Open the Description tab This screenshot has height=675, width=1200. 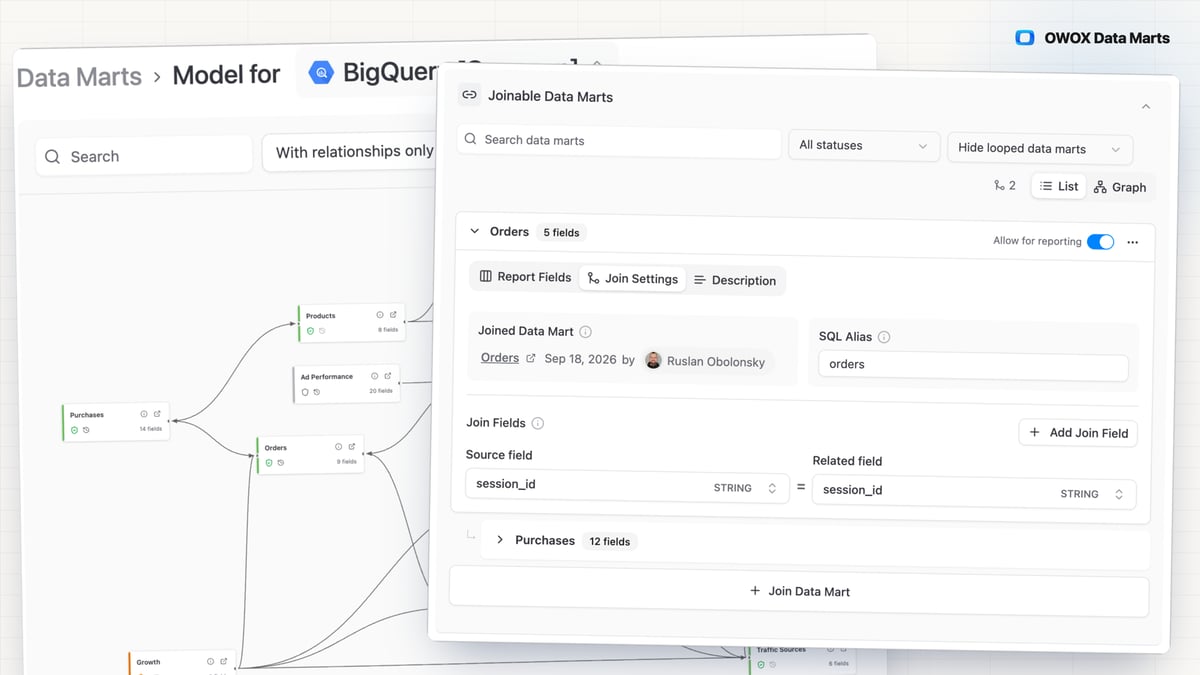[735, 281]
